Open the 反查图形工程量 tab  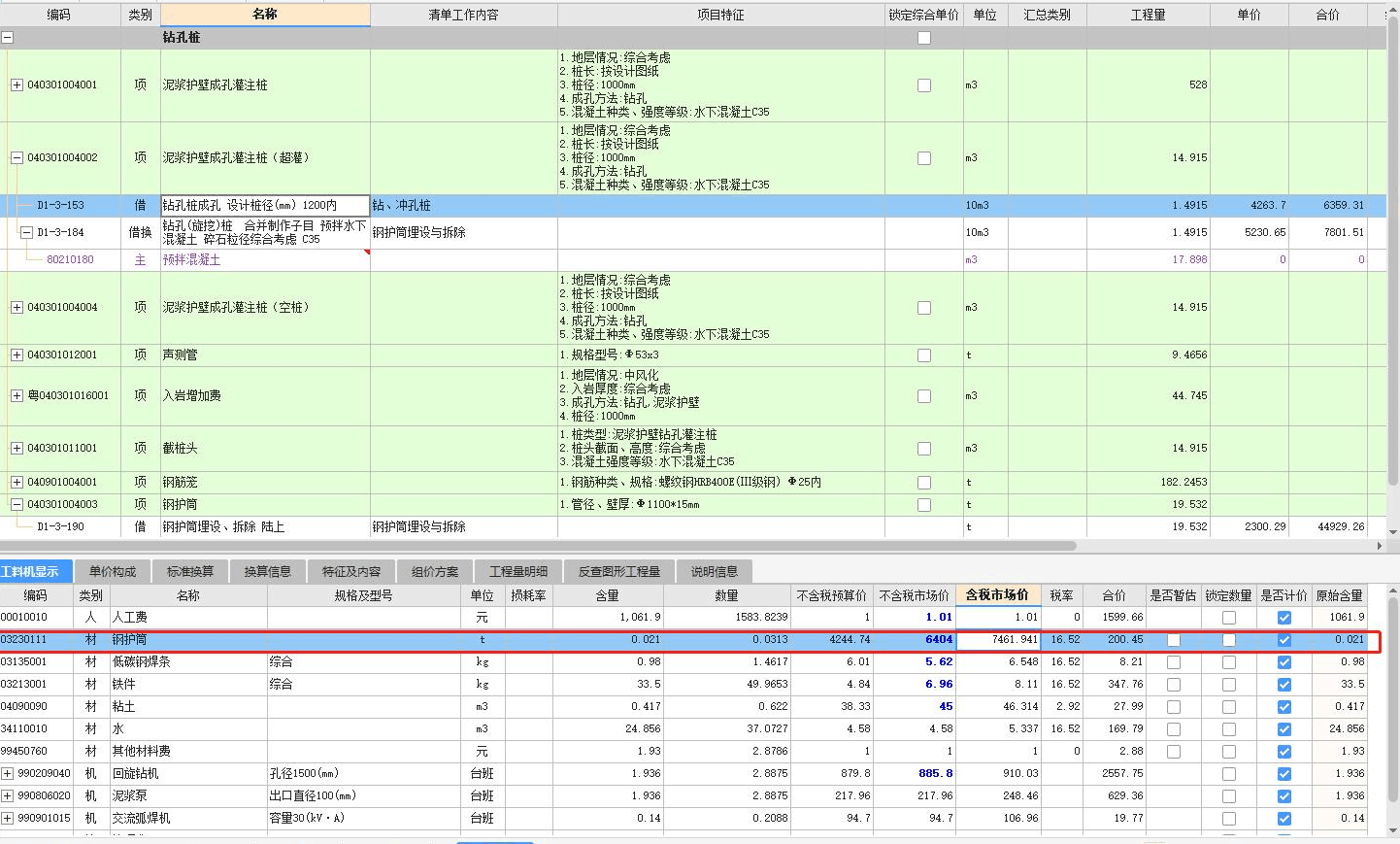(x=619, y=571)
